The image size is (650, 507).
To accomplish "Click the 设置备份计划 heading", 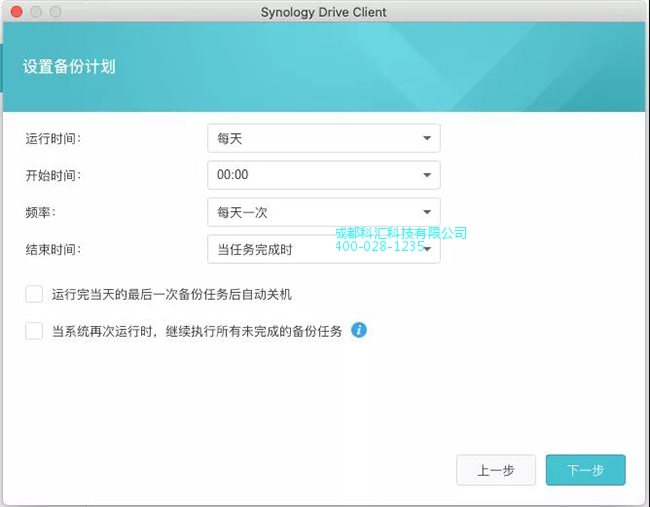I will [x=69, y=67].
